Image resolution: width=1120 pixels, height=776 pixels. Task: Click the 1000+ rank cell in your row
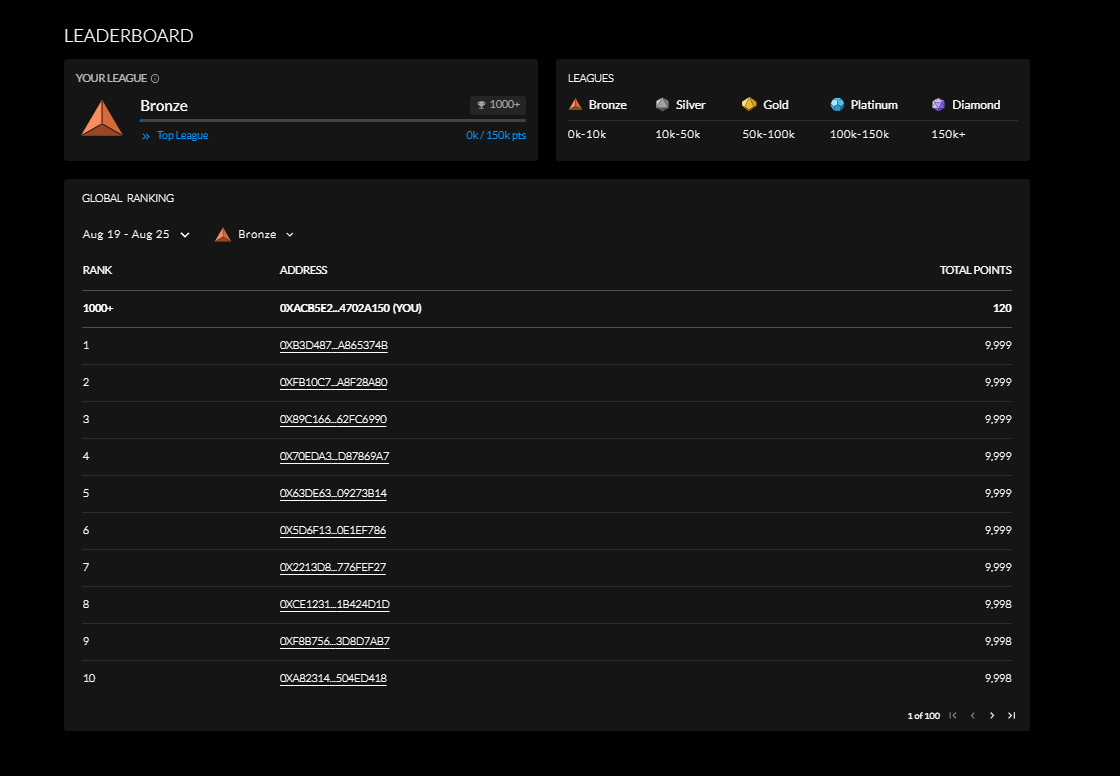[98, 308]
